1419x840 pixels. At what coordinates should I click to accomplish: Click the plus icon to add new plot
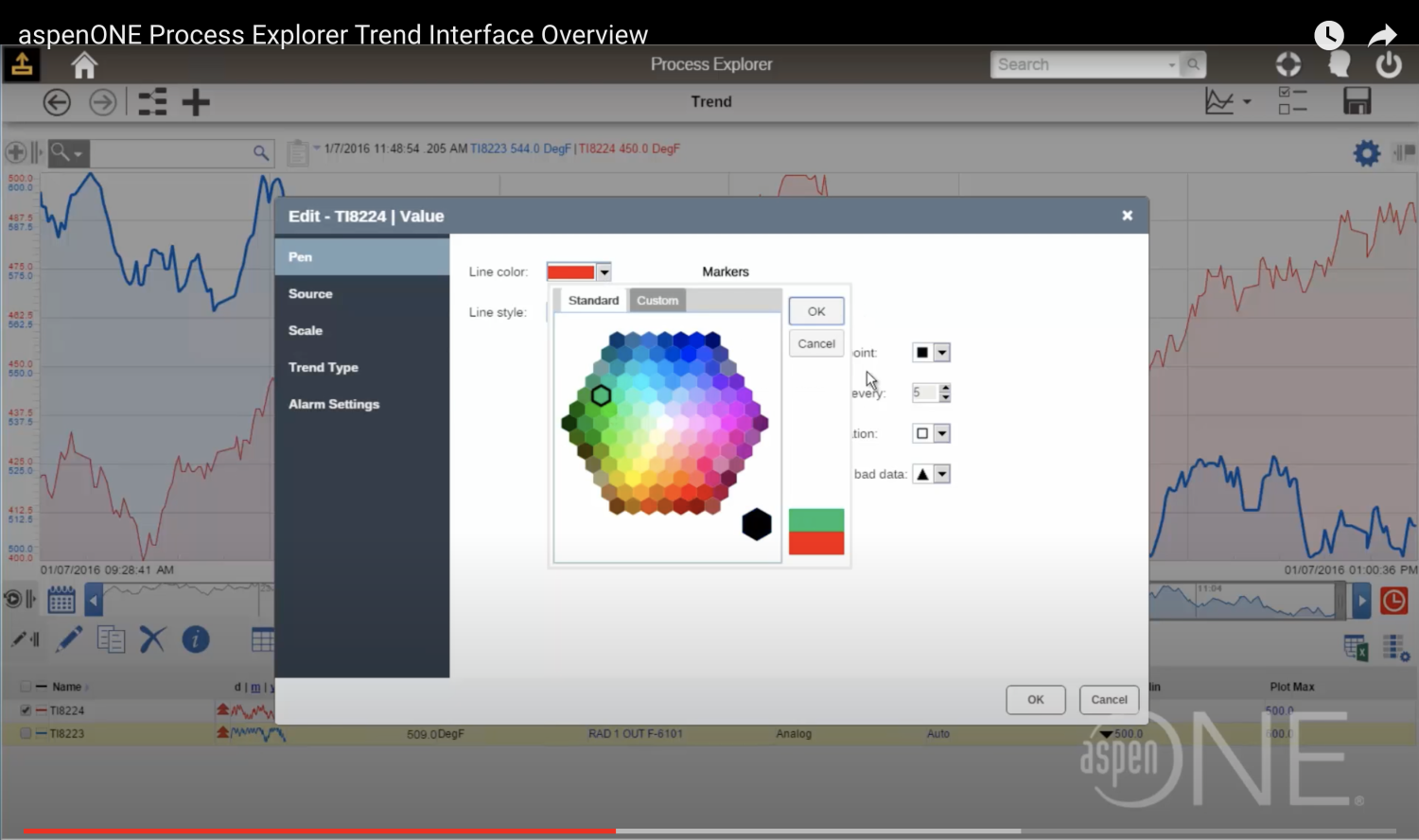click(x=196, y=102)
